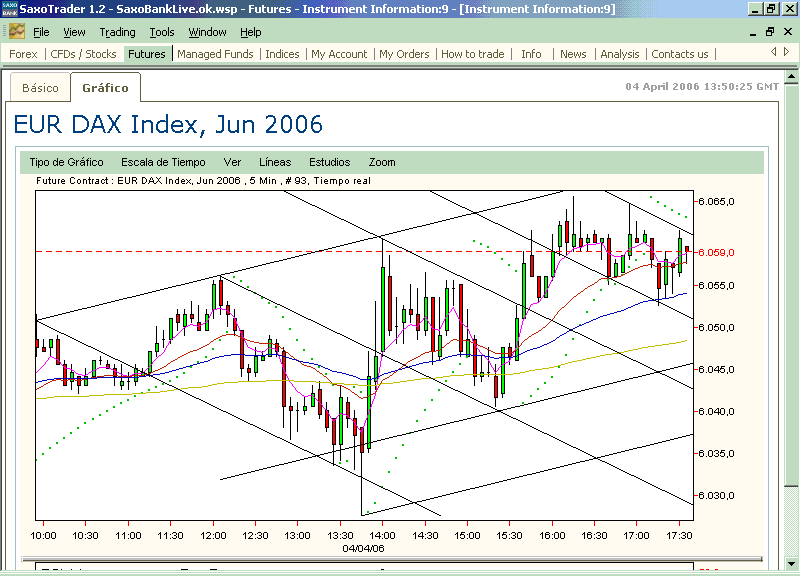Open the Trading menu
The width and height of the screenshot is (800, 576).
tap(117, 32)
